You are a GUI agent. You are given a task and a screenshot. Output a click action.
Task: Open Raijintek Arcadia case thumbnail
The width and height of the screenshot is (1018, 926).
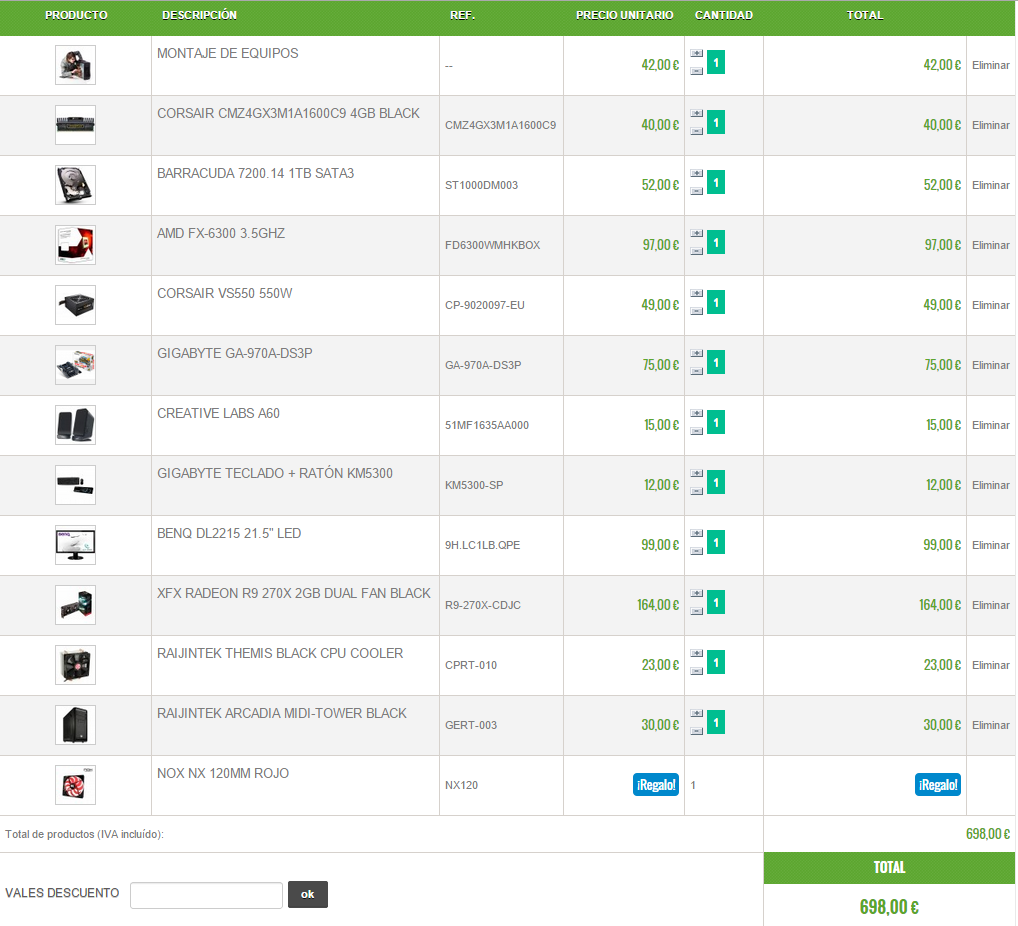(x=75, y=725)
